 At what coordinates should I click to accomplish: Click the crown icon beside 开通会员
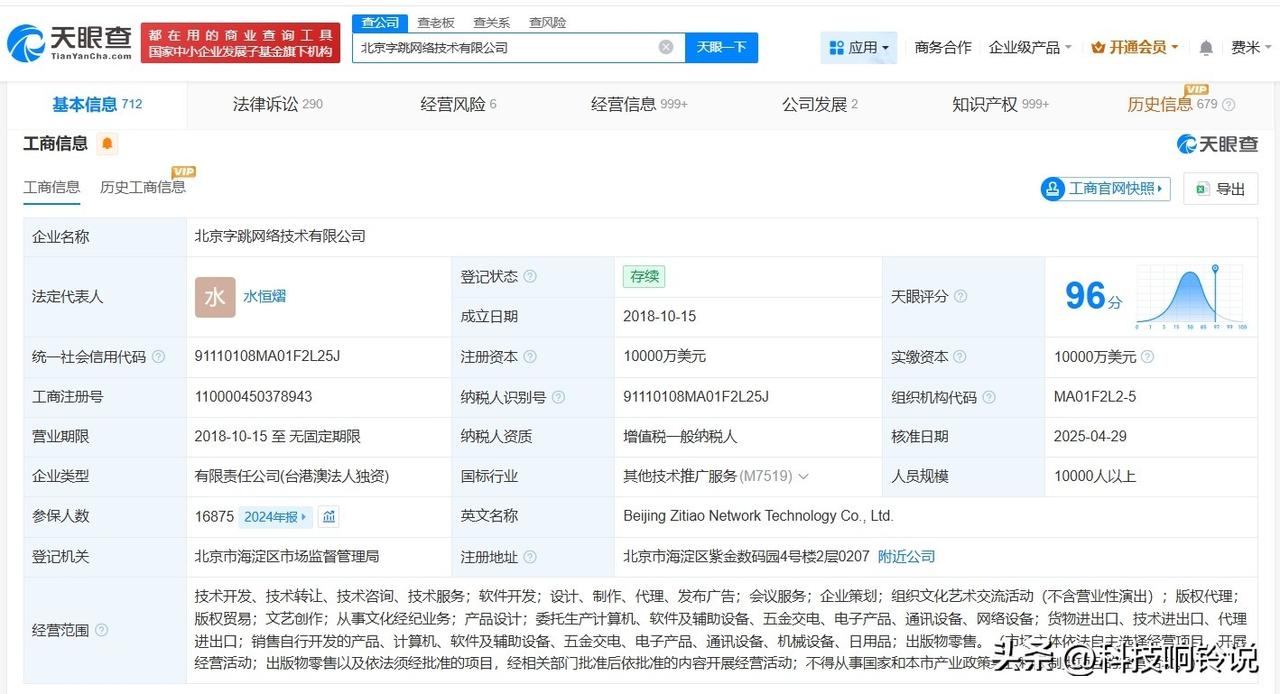(x=1098, y=47)
